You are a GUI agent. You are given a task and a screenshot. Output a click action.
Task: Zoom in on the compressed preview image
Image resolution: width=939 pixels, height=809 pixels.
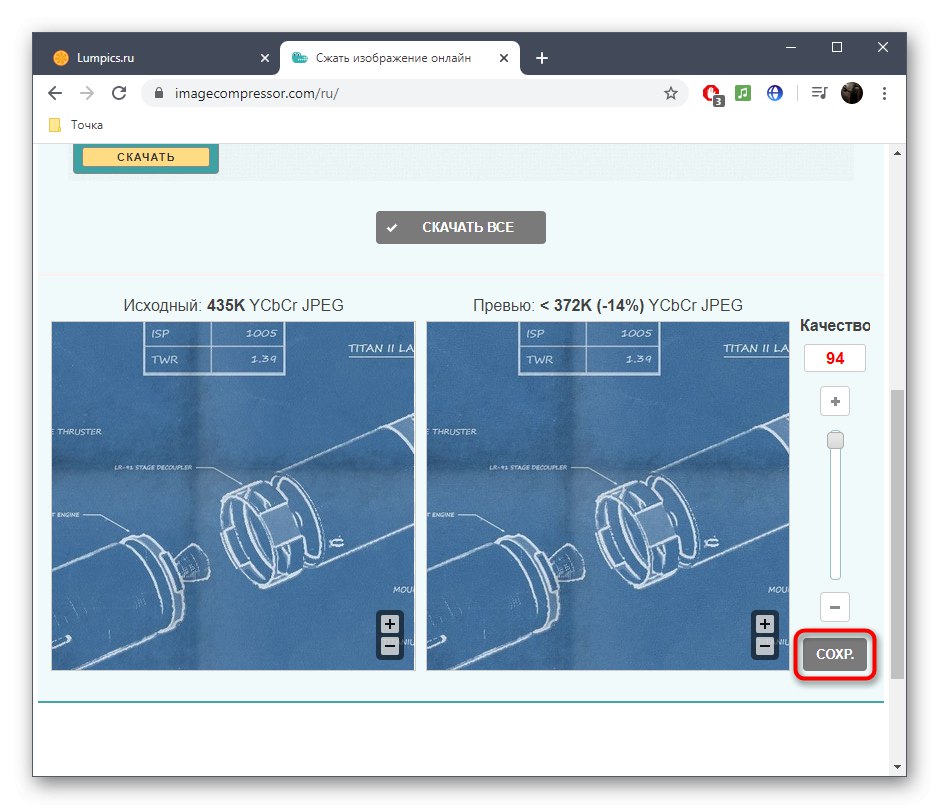765,625
